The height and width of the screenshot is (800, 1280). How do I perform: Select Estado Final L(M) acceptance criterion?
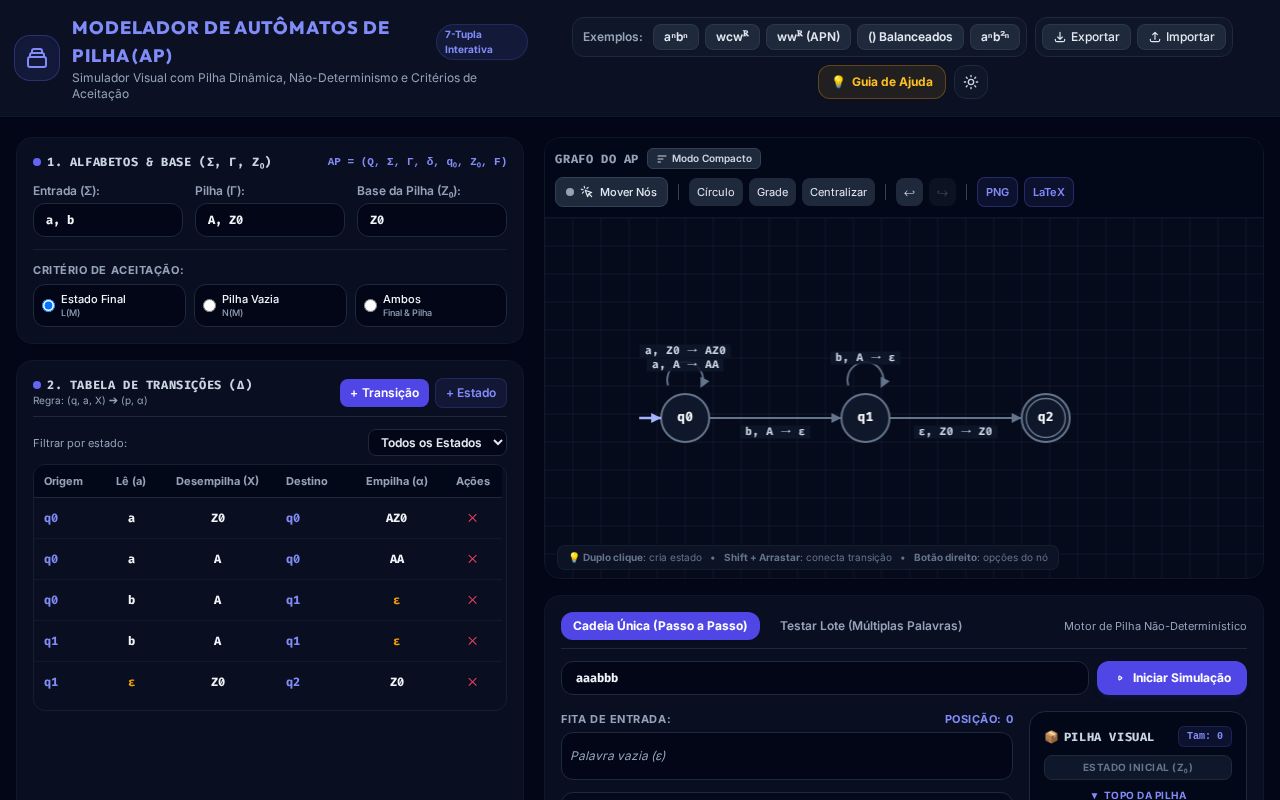click(x=109, y=306)
